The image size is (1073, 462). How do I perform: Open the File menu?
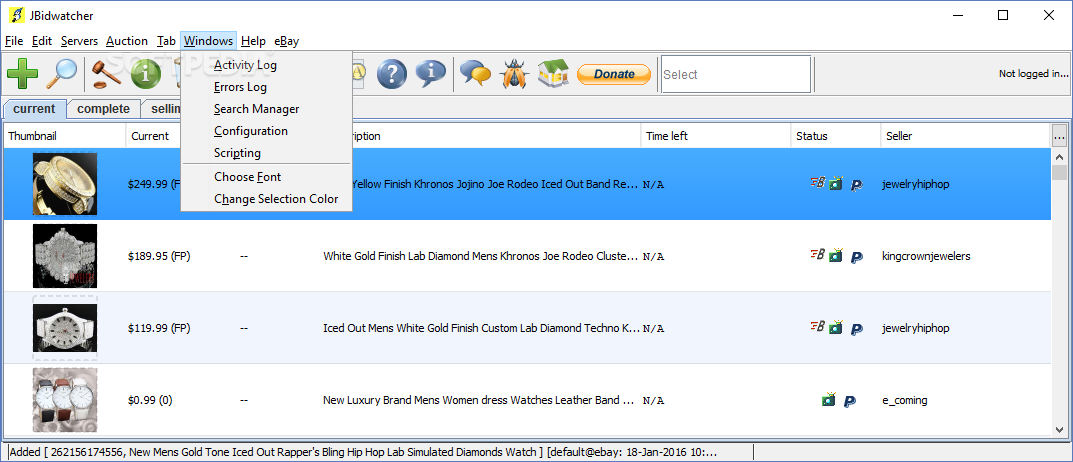(x=14, y=41)
